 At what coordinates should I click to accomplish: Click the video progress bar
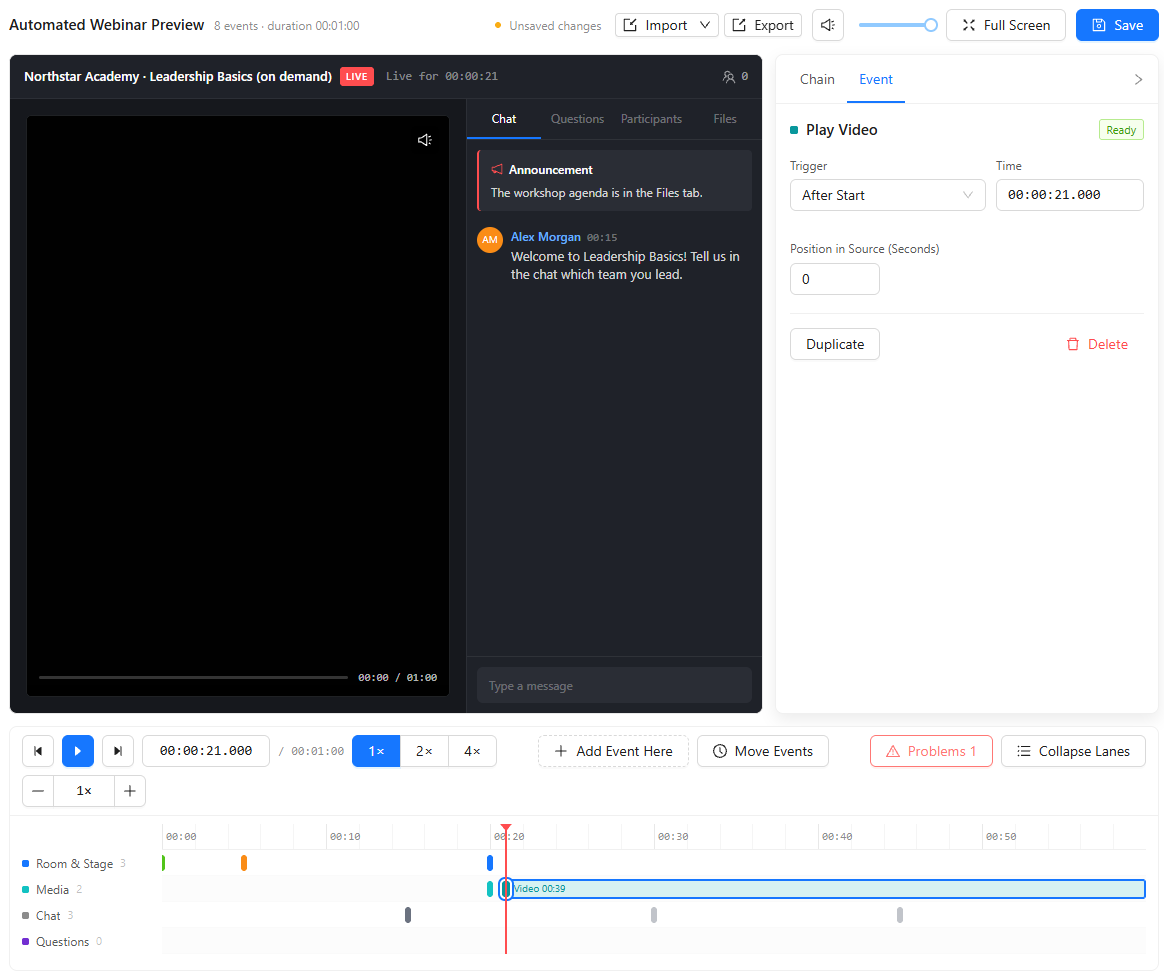click(x=193, y=678)
